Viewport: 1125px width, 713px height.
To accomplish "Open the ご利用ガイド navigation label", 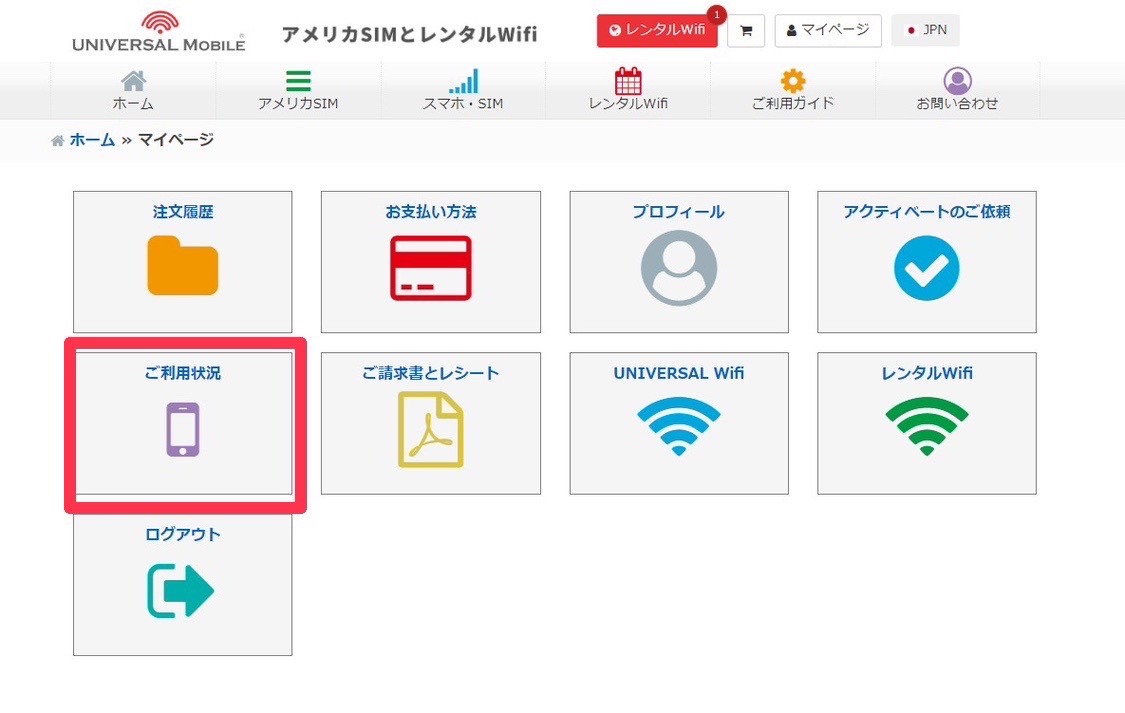I will [793, 103].
